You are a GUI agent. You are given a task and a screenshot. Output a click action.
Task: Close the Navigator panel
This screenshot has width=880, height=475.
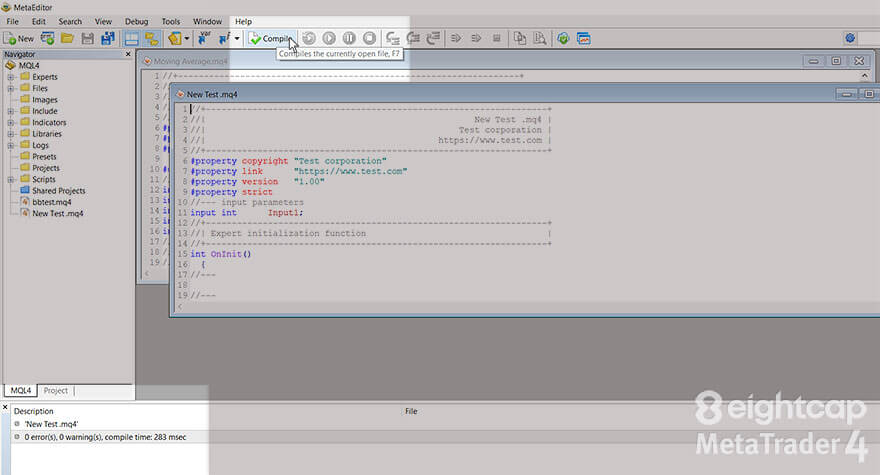(x=128, y=54)
